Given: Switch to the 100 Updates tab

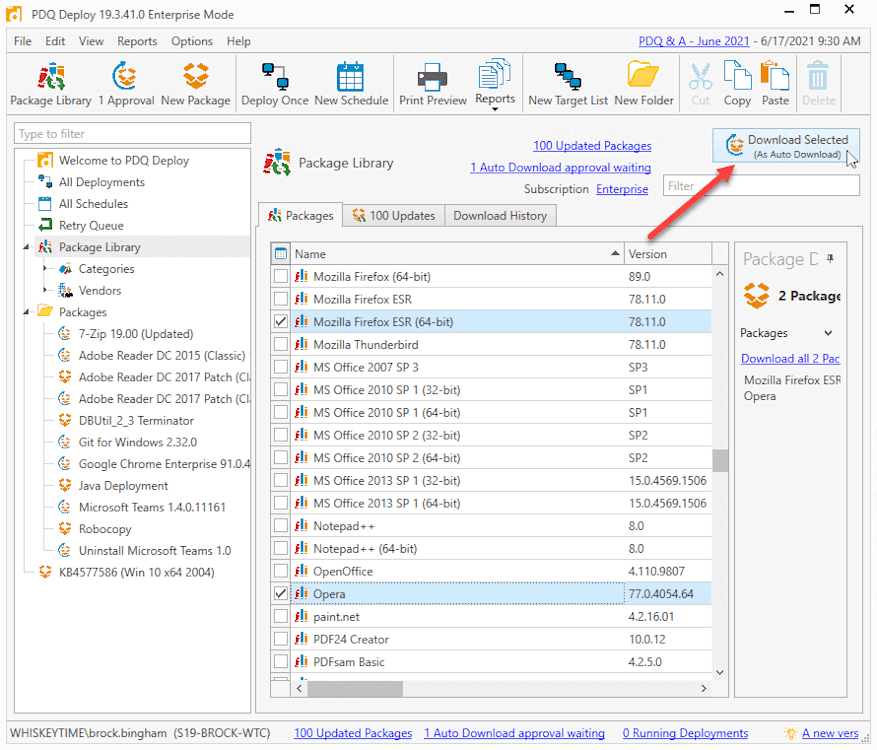Looking at the screenshot, I should click(x=394, y=216).
